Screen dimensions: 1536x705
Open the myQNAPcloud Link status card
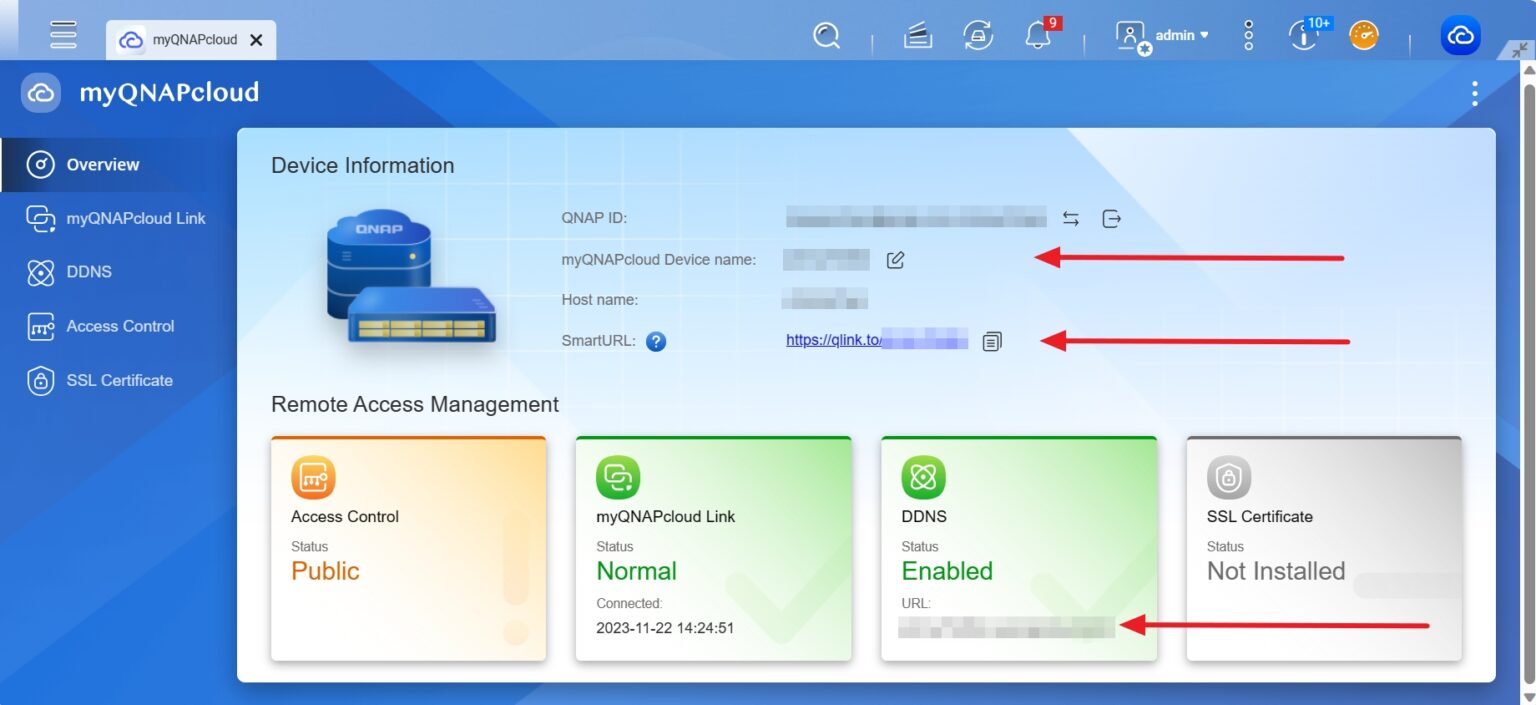click(x=713, y=548)
